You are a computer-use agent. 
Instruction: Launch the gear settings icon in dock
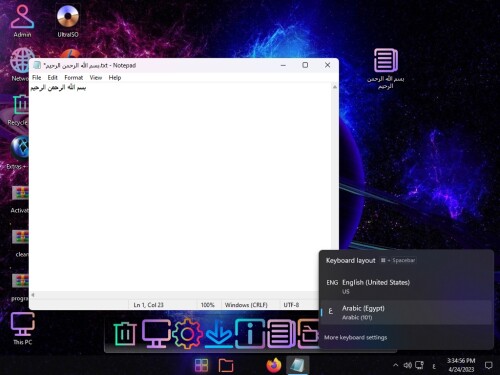tap(187, 334)
